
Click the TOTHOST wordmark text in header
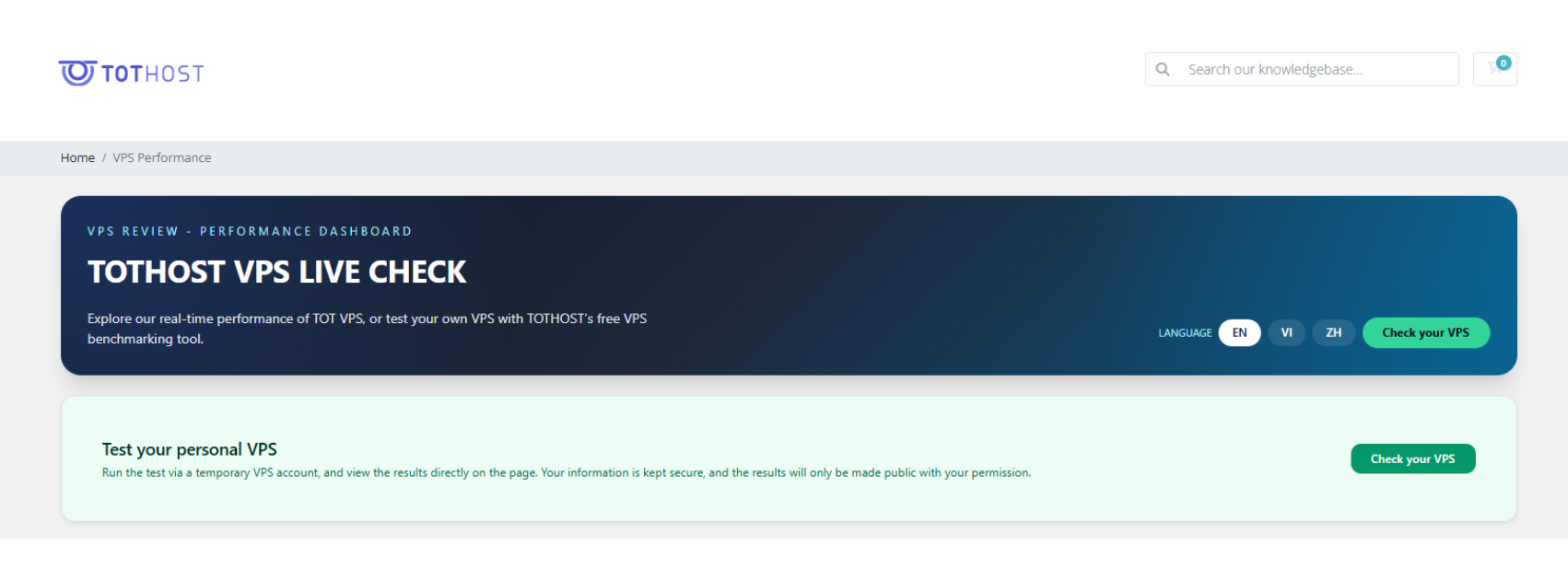tap(153, 74)
